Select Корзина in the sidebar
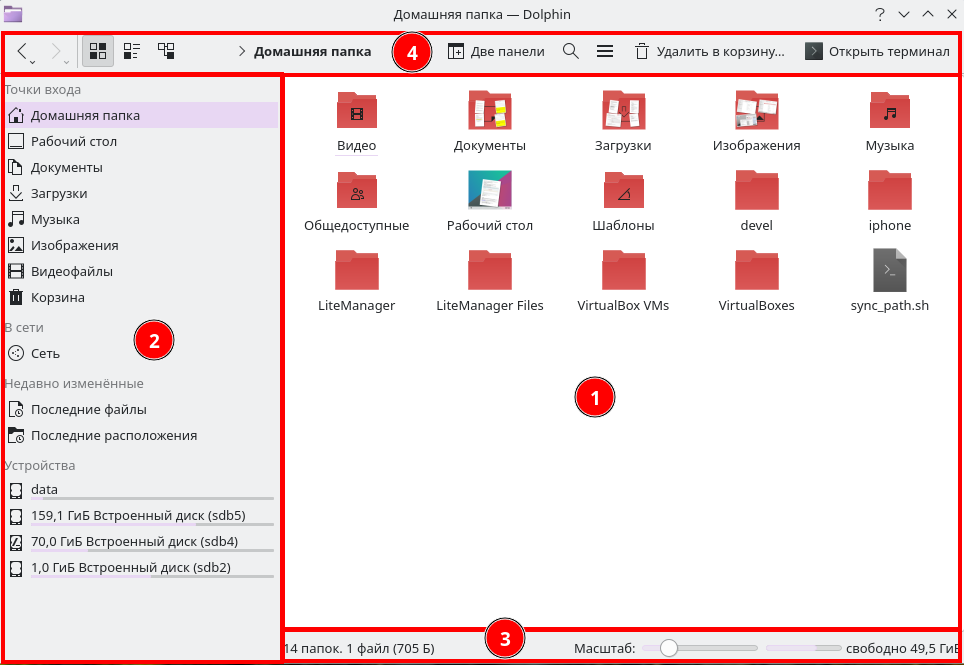This screenshot has width=964, height=665. click(57, 297)
